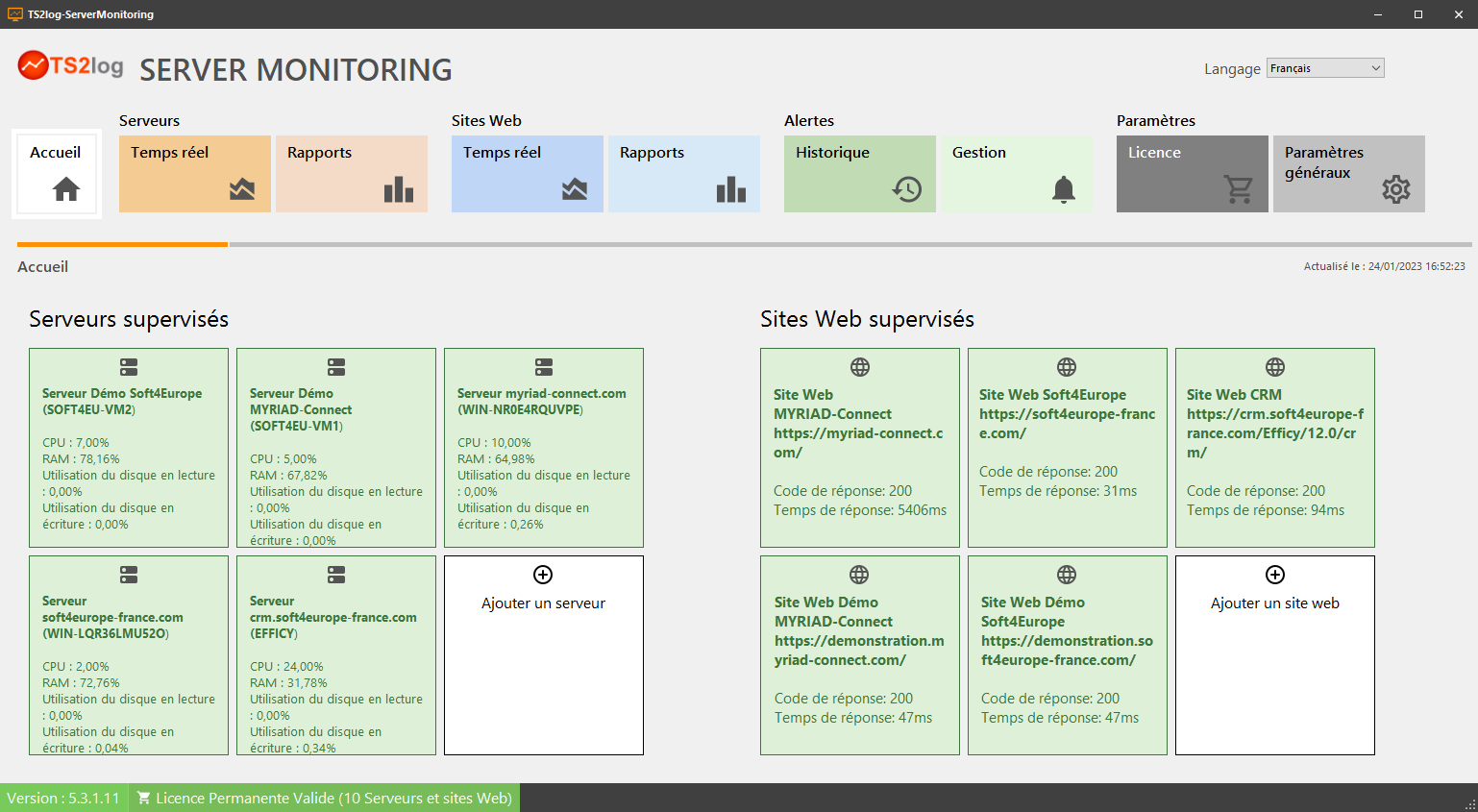This screenshot has width=1478, height=812.
Task: Click the chart icon on Serveurs Temps réel
Action: coord(242,189)
